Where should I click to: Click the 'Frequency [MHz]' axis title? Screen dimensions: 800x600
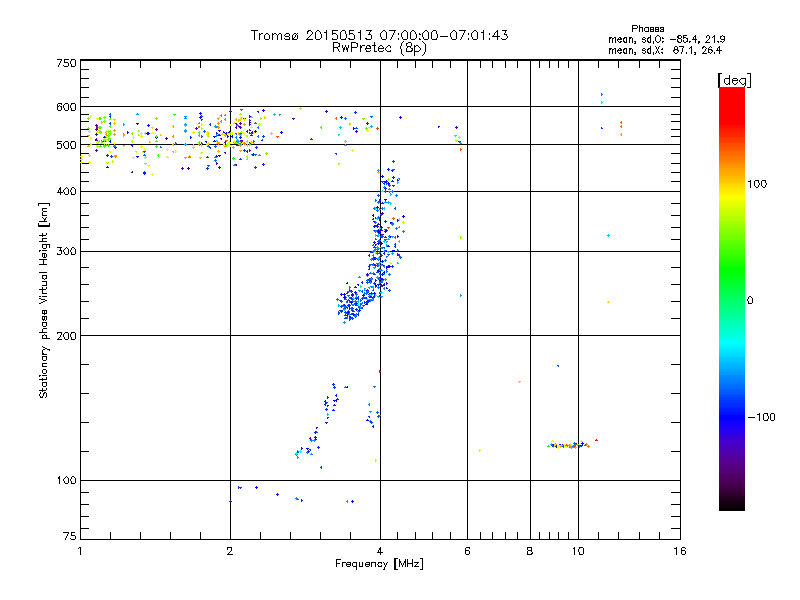pos(379,564)
